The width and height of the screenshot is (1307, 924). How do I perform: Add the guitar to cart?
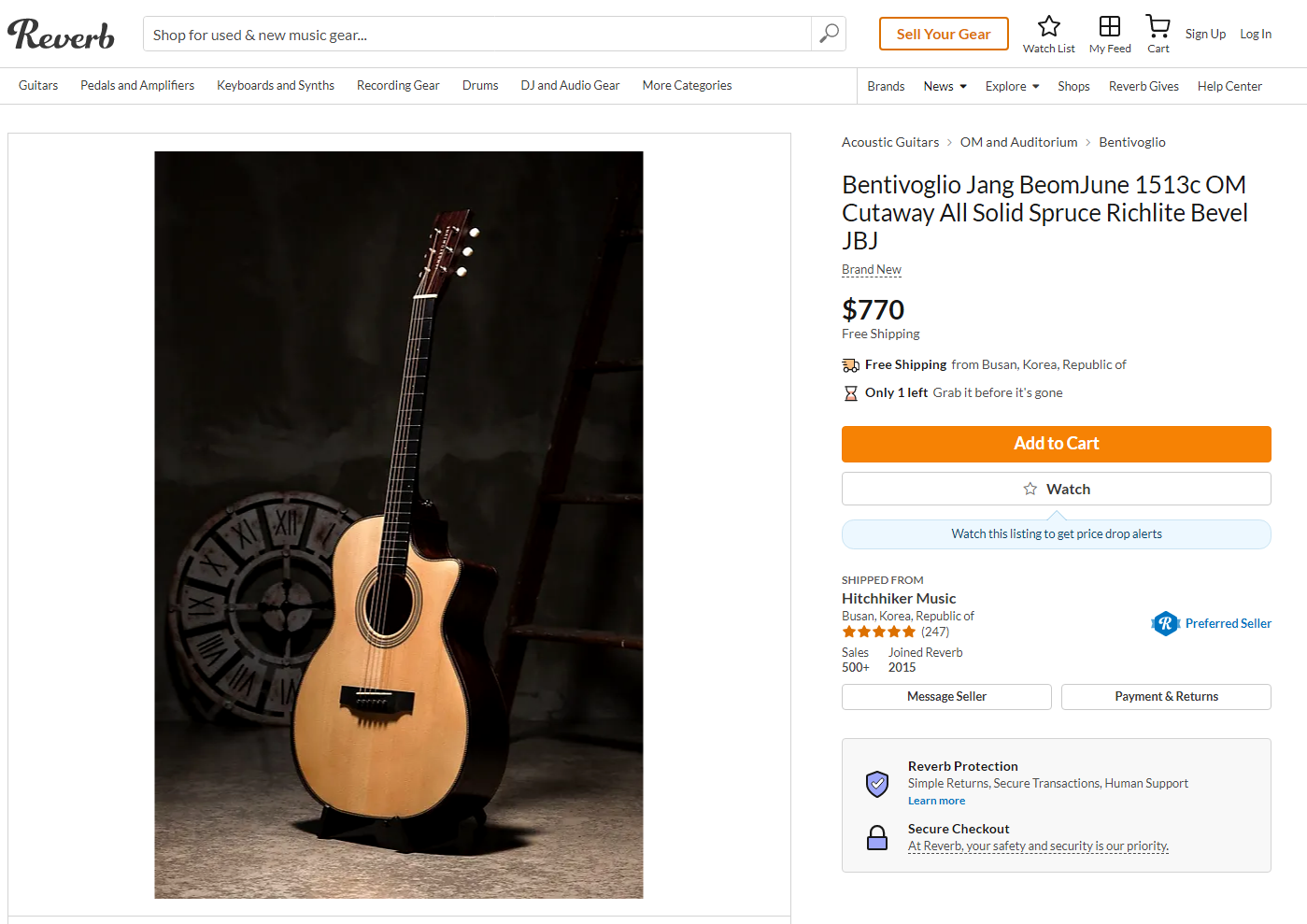[x=1057, y=444]
